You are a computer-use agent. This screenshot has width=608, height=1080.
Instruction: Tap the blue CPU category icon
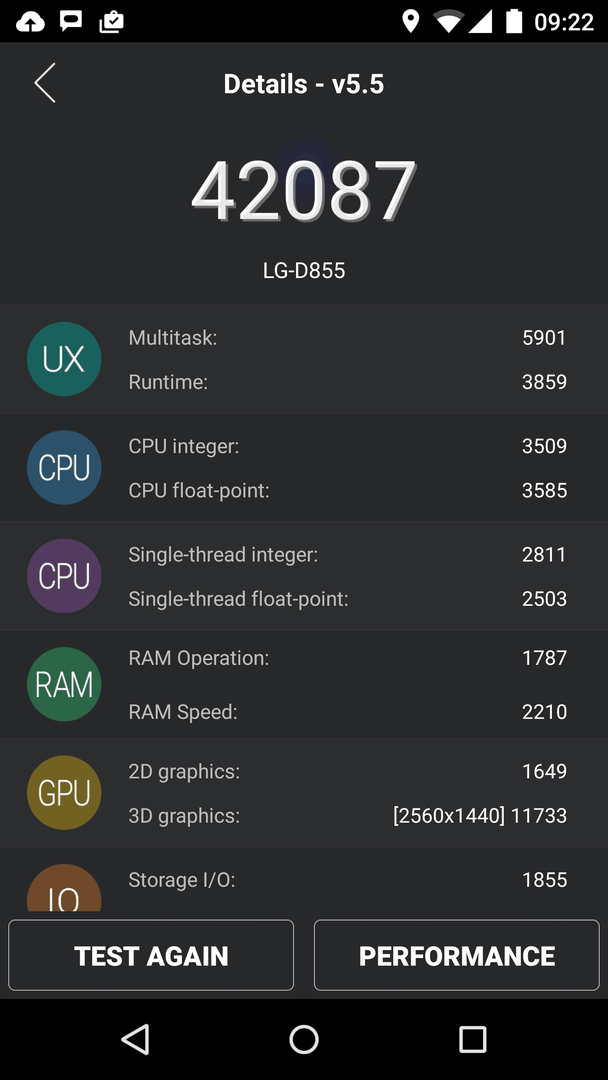[x=64, y=468]
